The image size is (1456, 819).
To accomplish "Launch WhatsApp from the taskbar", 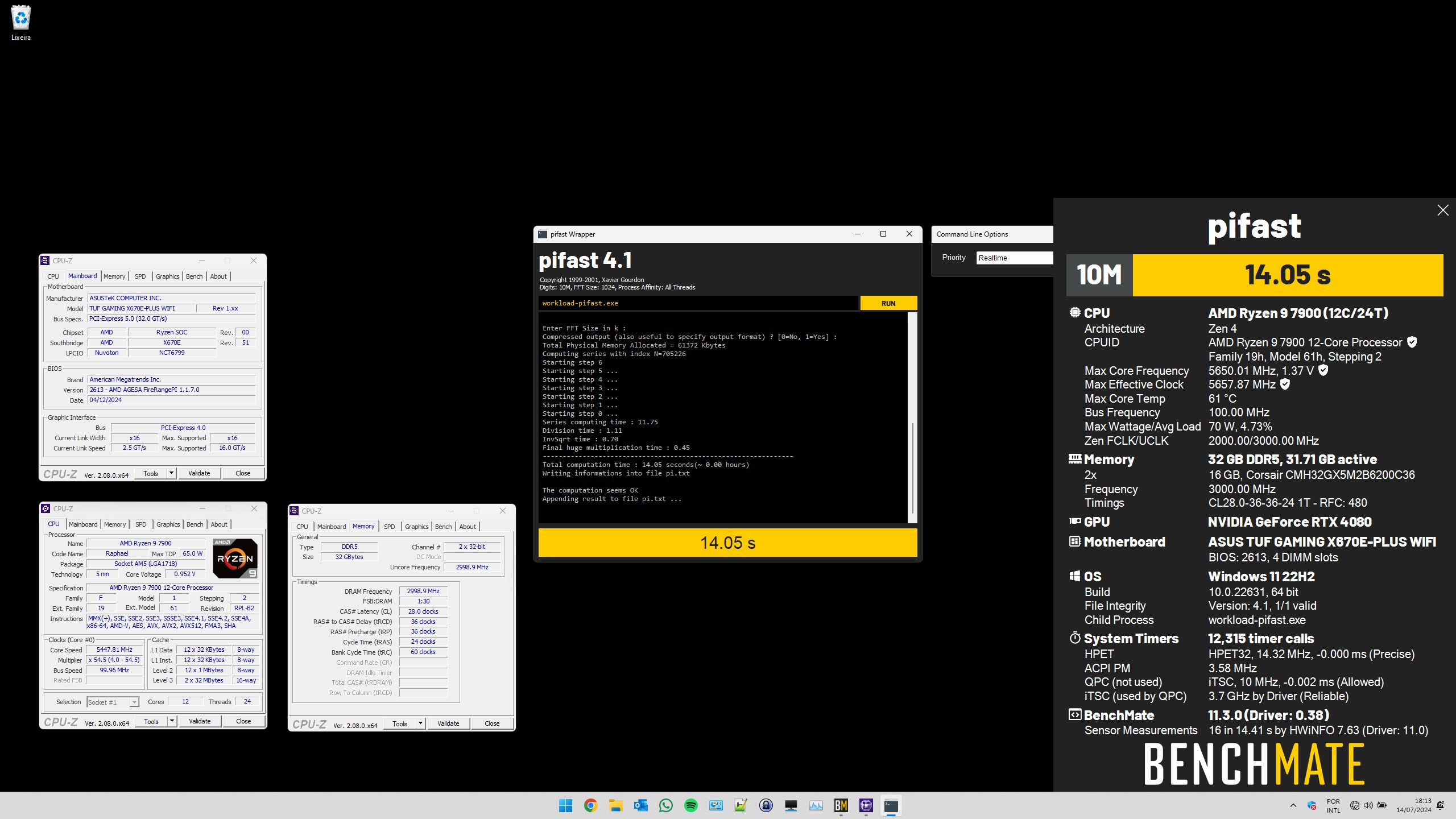I will [665, 805].
